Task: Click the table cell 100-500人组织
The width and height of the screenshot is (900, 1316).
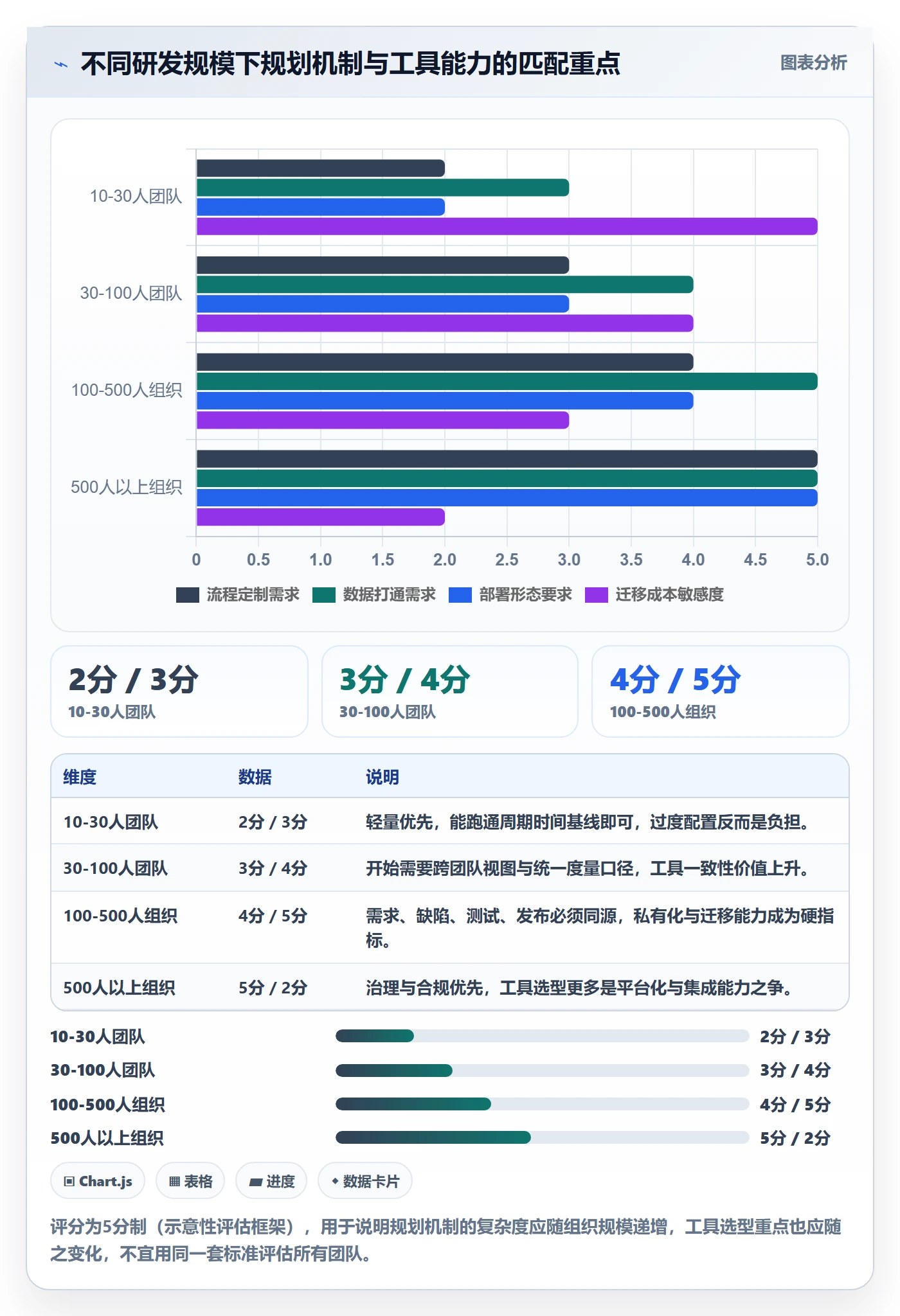Action: [x=120, y=916]
